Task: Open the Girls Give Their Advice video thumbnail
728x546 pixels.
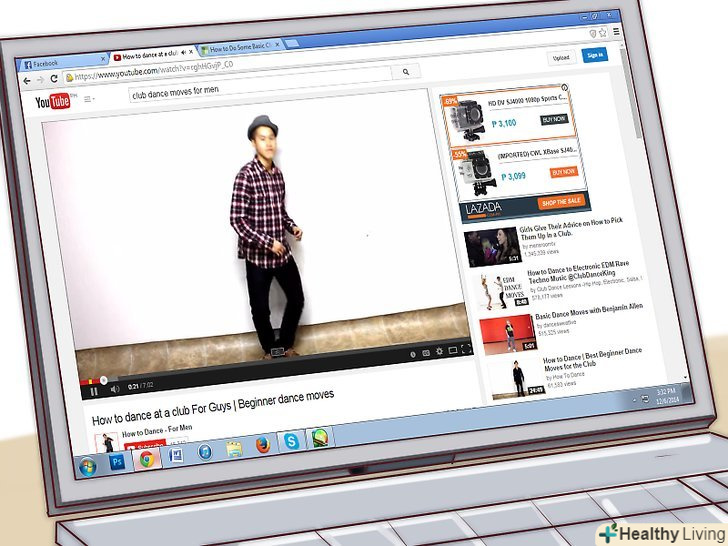Action: coord(493,247)
